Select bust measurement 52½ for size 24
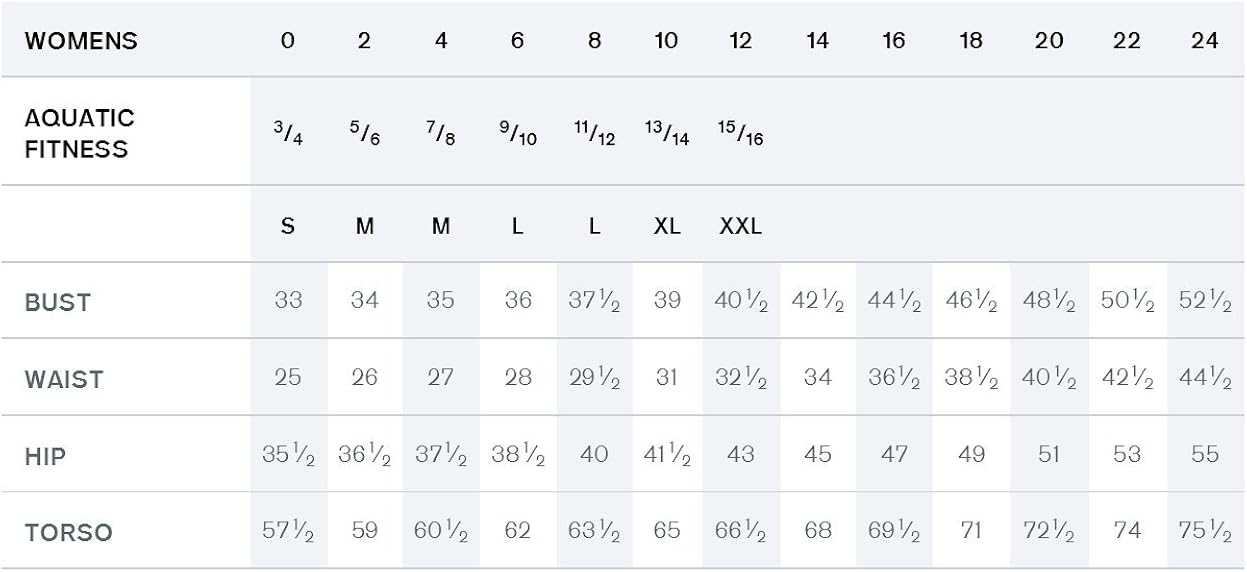The height and width of the screenshot is (572, 1247). point(1204,301)
